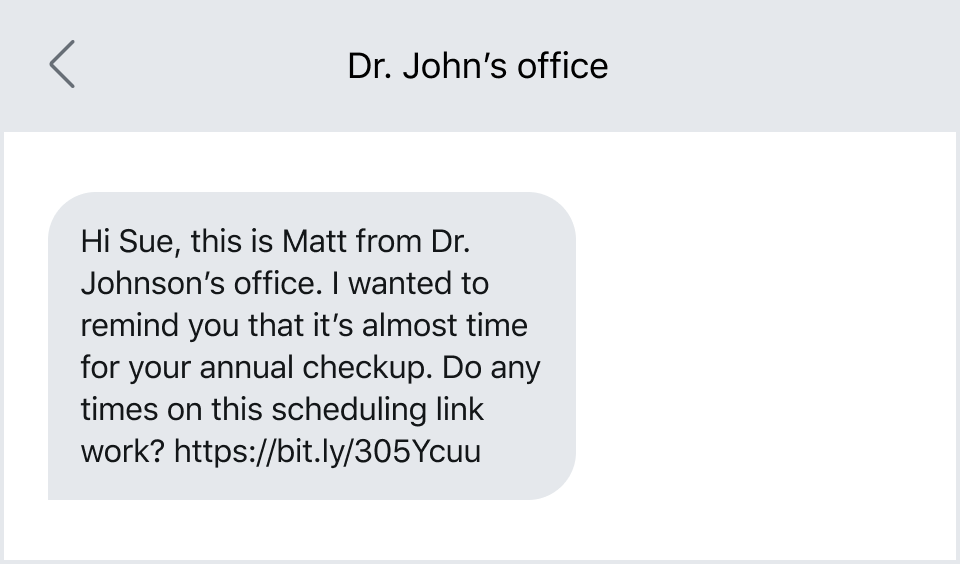
Task: Tap the word 'wanted' in the message
Action: point(401,284)
